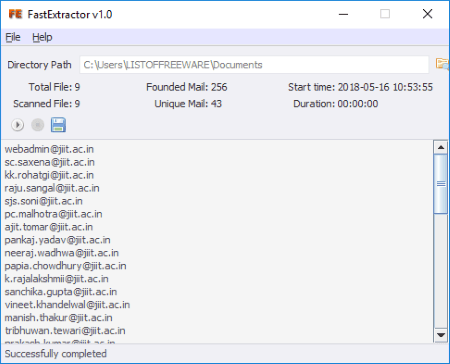Close the FastExtractor window
This screenshot has height=364, width=450.
[427, 14]
